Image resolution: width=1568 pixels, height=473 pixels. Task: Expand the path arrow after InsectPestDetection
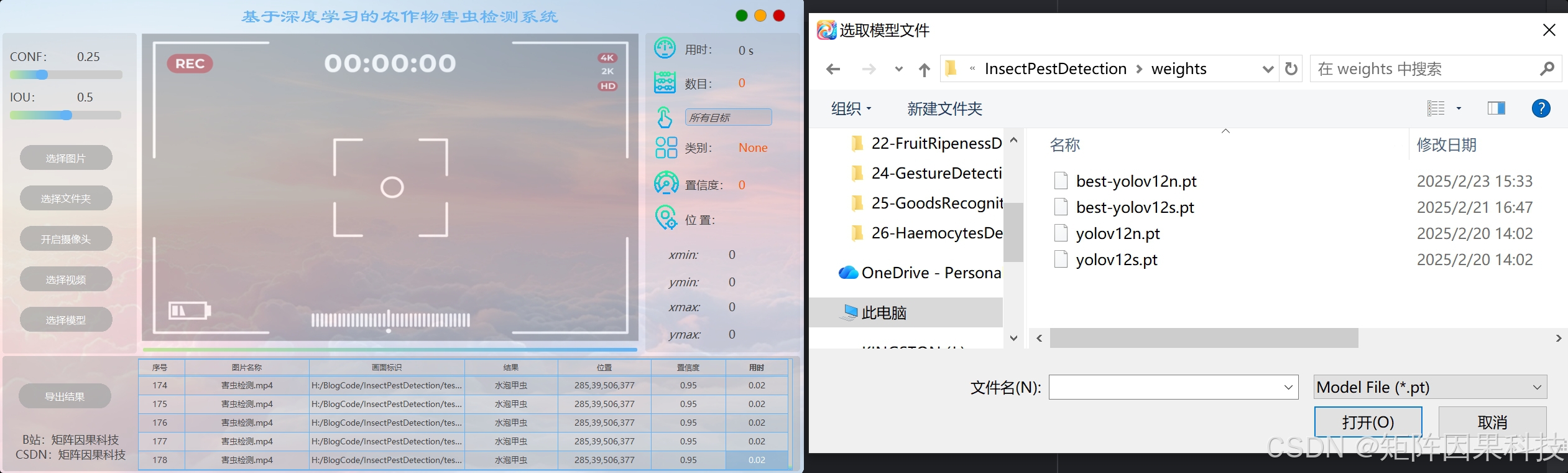(x=1139, y=69)
